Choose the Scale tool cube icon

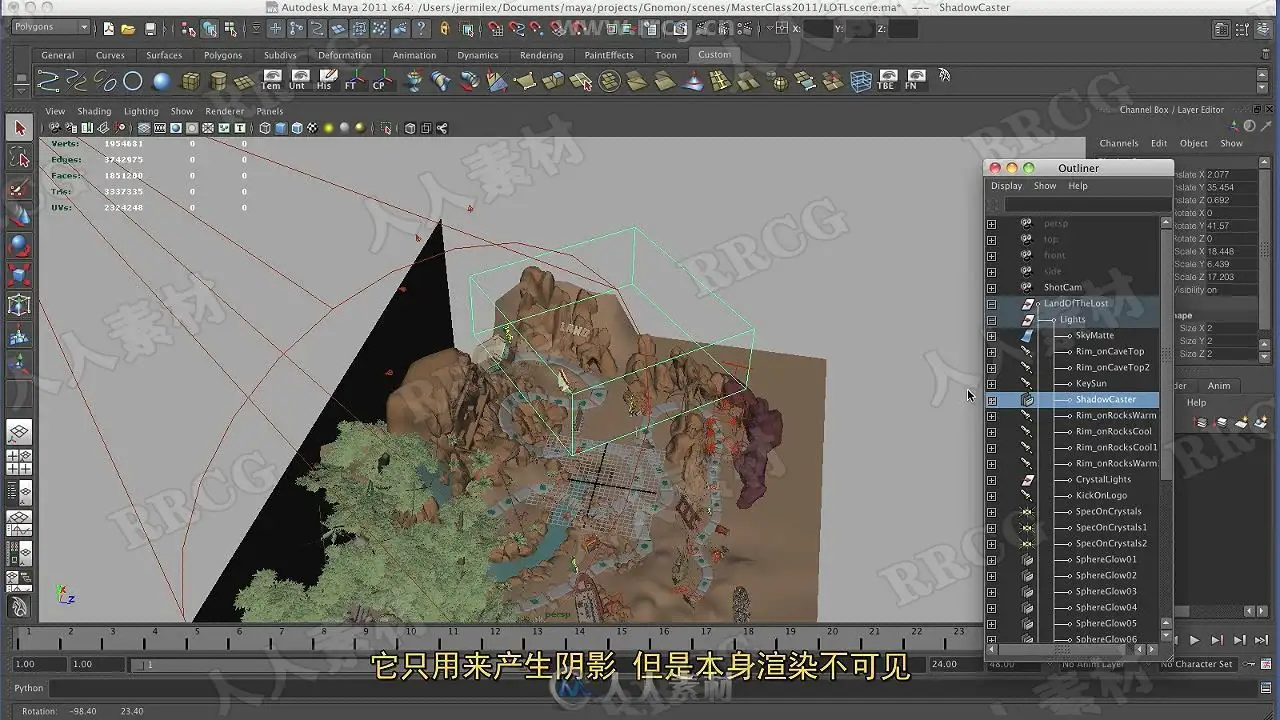click(19, 275)
